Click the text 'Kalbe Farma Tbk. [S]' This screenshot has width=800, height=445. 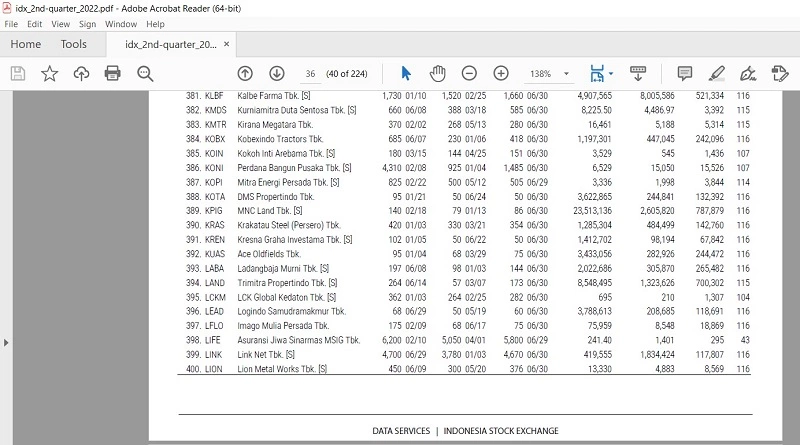[x=273, y=95]
